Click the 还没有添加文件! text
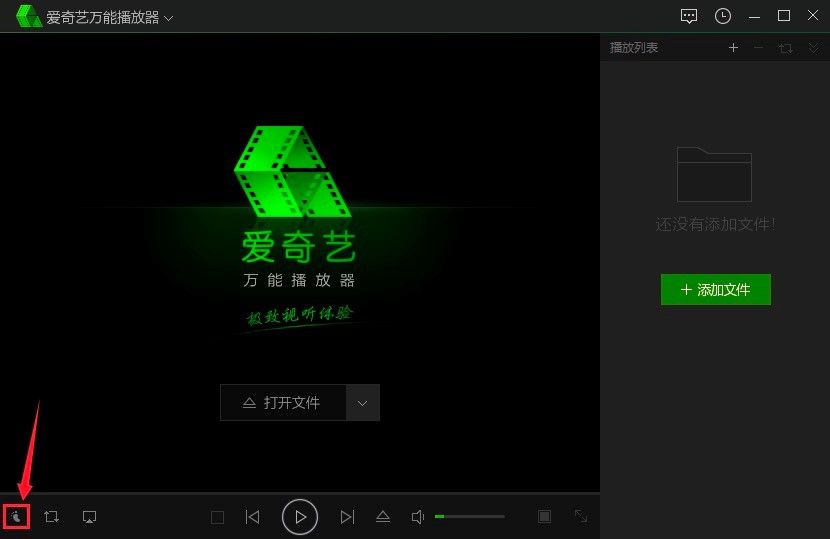Viewport: 830px width, 539px height. point(715,224)
